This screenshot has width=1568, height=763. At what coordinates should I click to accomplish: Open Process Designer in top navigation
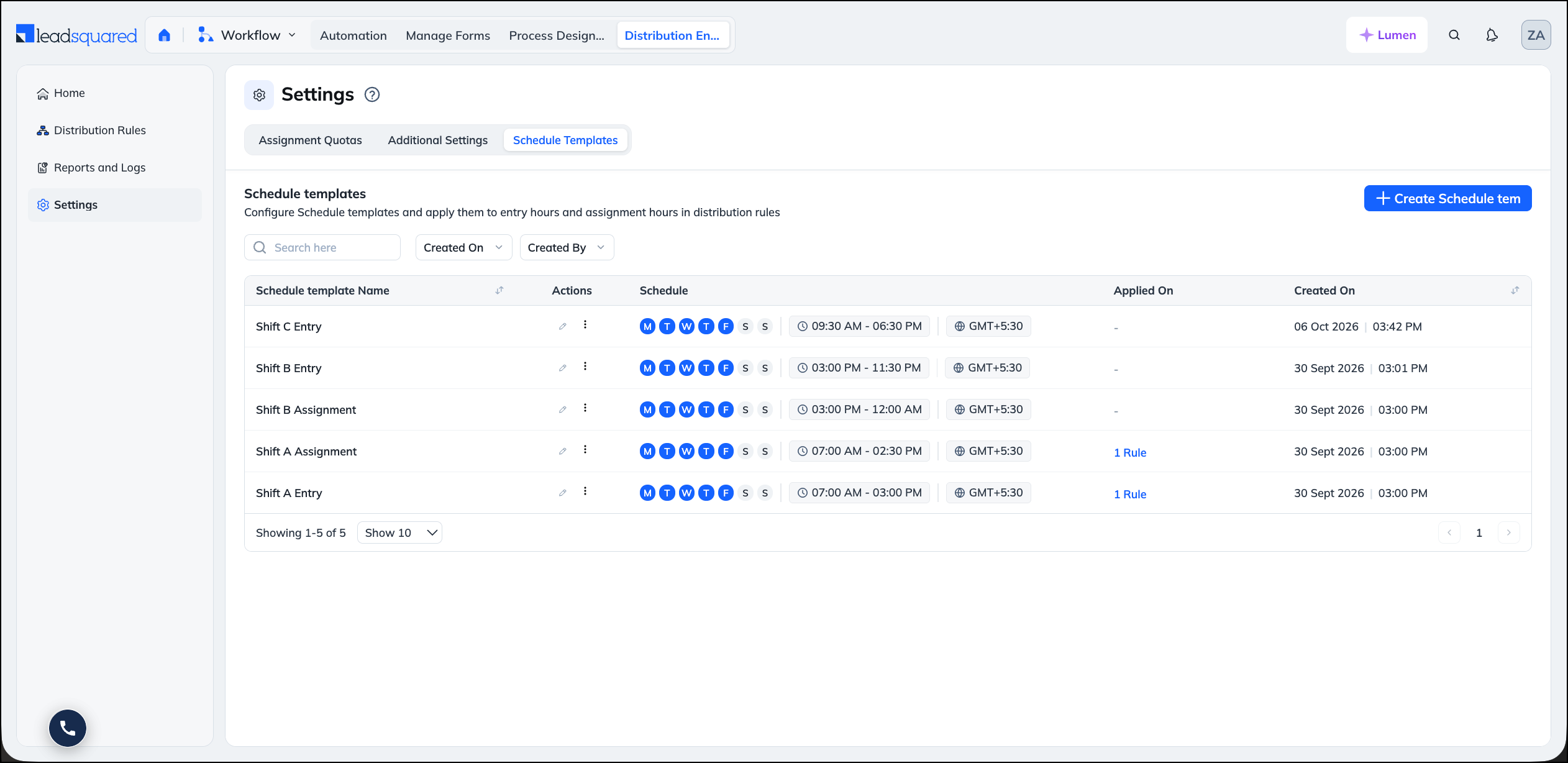coord(557,35)
